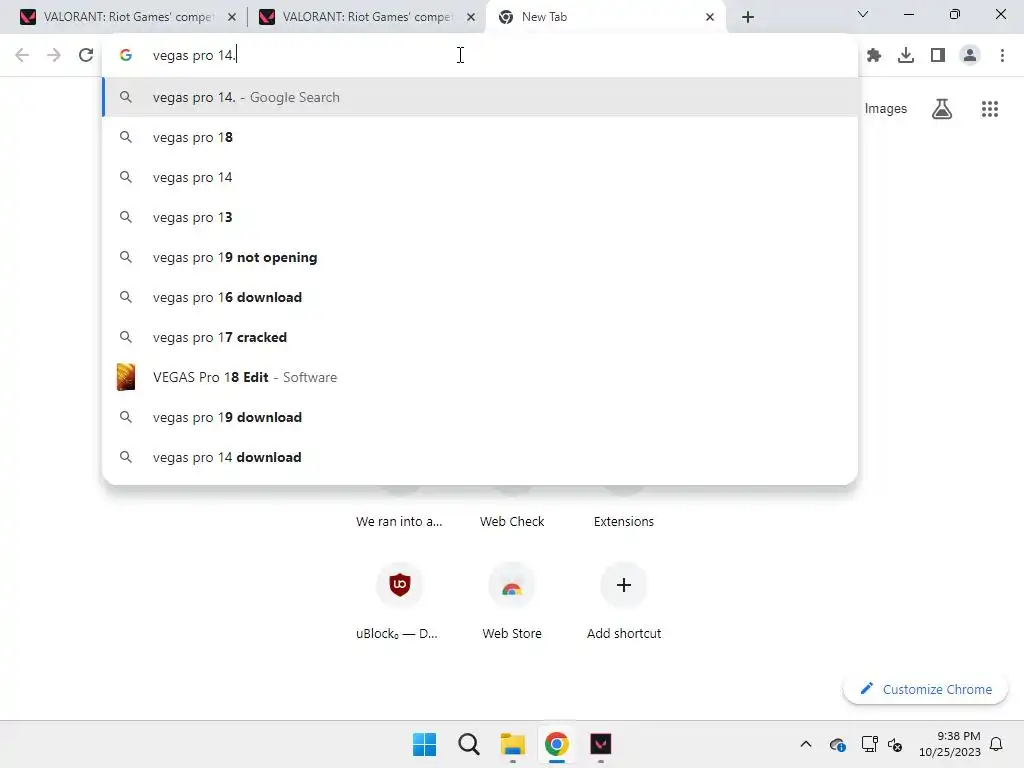Switch to the second VALORANT tab
The width and height of the screenshot is (1024, 768).
click(x=367, y=17)
